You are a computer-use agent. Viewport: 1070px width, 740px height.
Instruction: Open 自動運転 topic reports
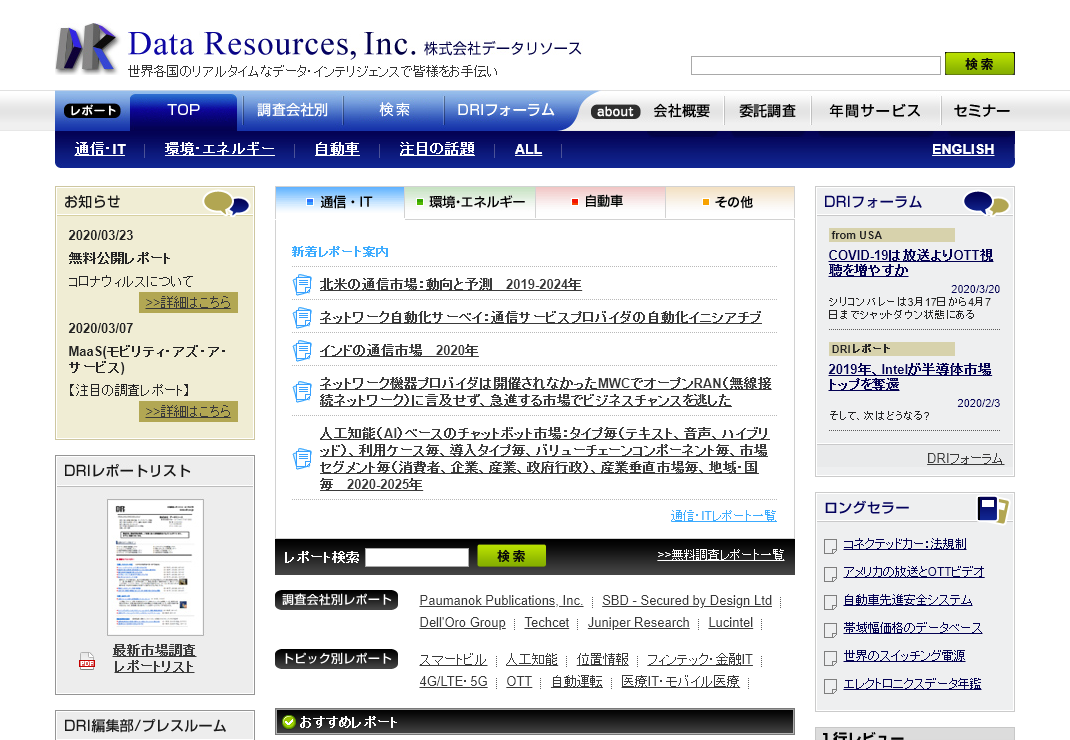point(577,681)
